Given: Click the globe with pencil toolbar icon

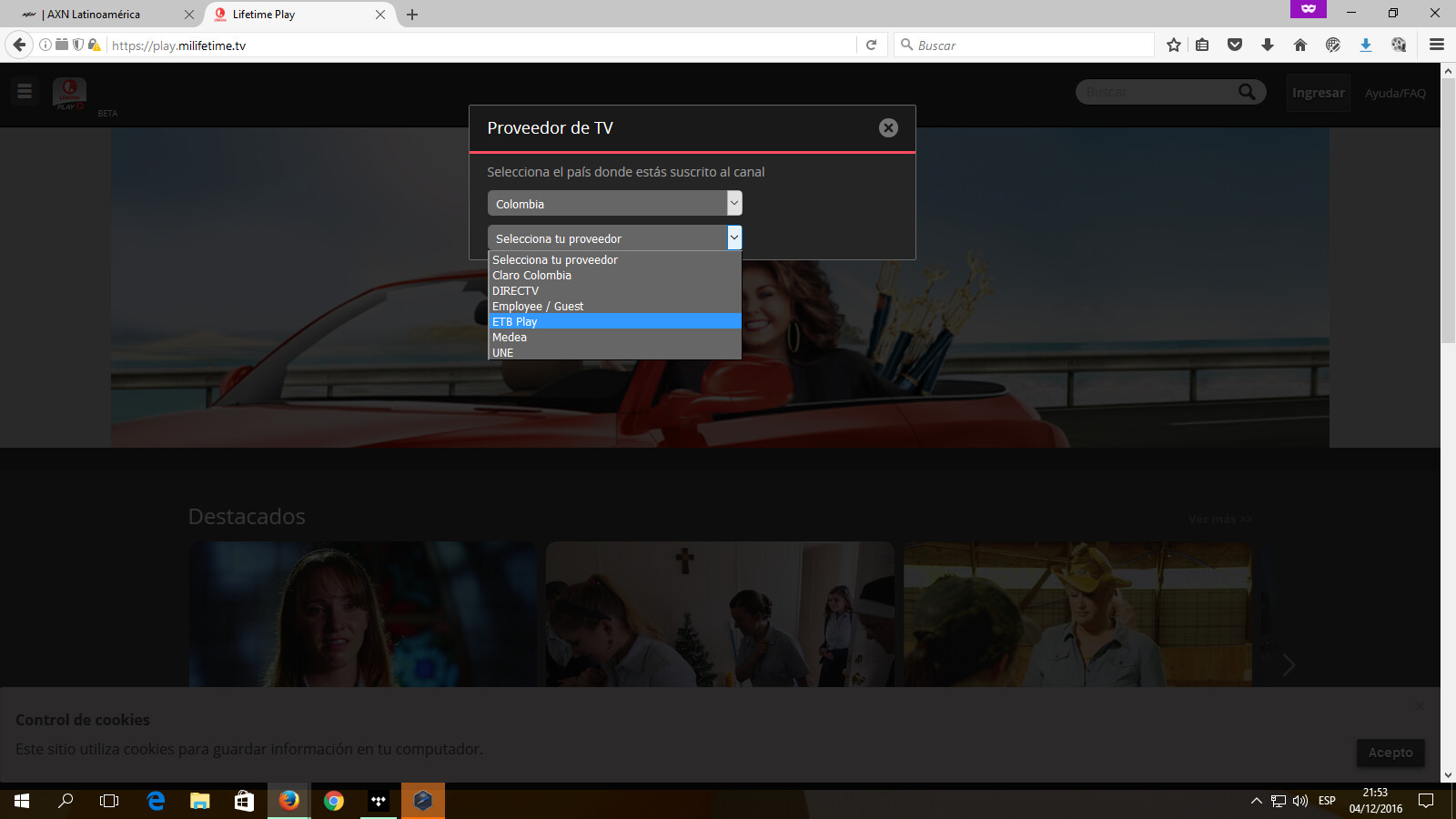Looking at the screenshot, I should (x=1333, y=45).
